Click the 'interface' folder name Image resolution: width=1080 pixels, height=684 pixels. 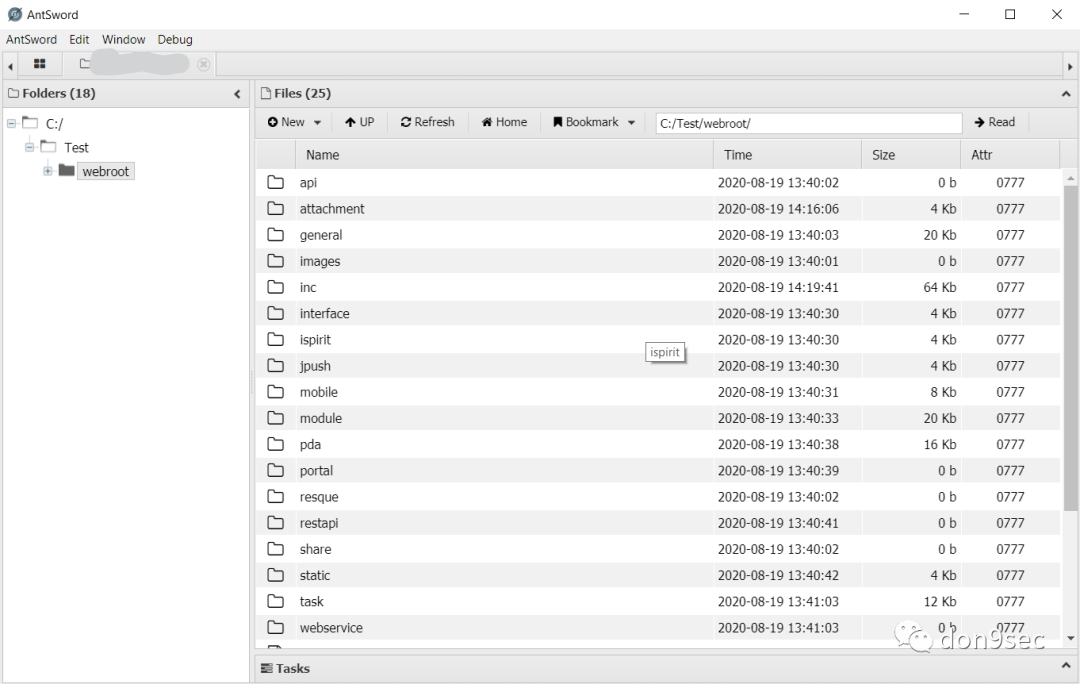pos(324,313)
